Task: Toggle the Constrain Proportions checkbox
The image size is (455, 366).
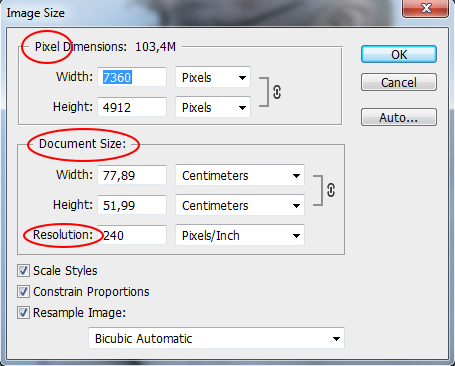Action: [23, 292]
